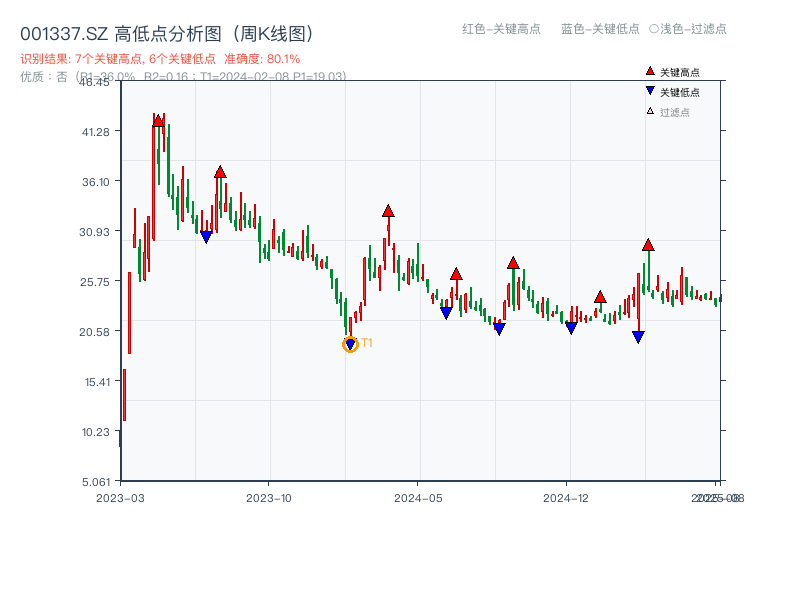Click the orange circle marker around the T1 low
This screenshot has height=600, width=800.
[350, 343]
